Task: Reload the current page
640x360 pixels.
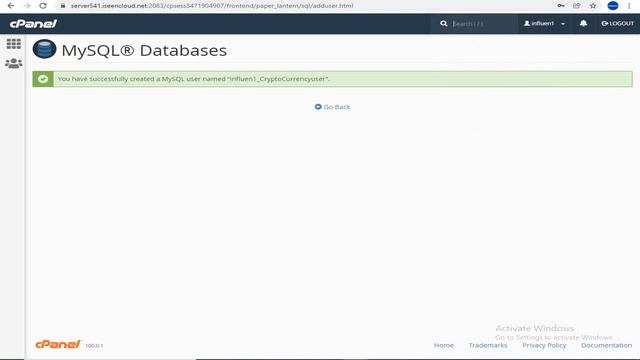Action: click(43, 6)
